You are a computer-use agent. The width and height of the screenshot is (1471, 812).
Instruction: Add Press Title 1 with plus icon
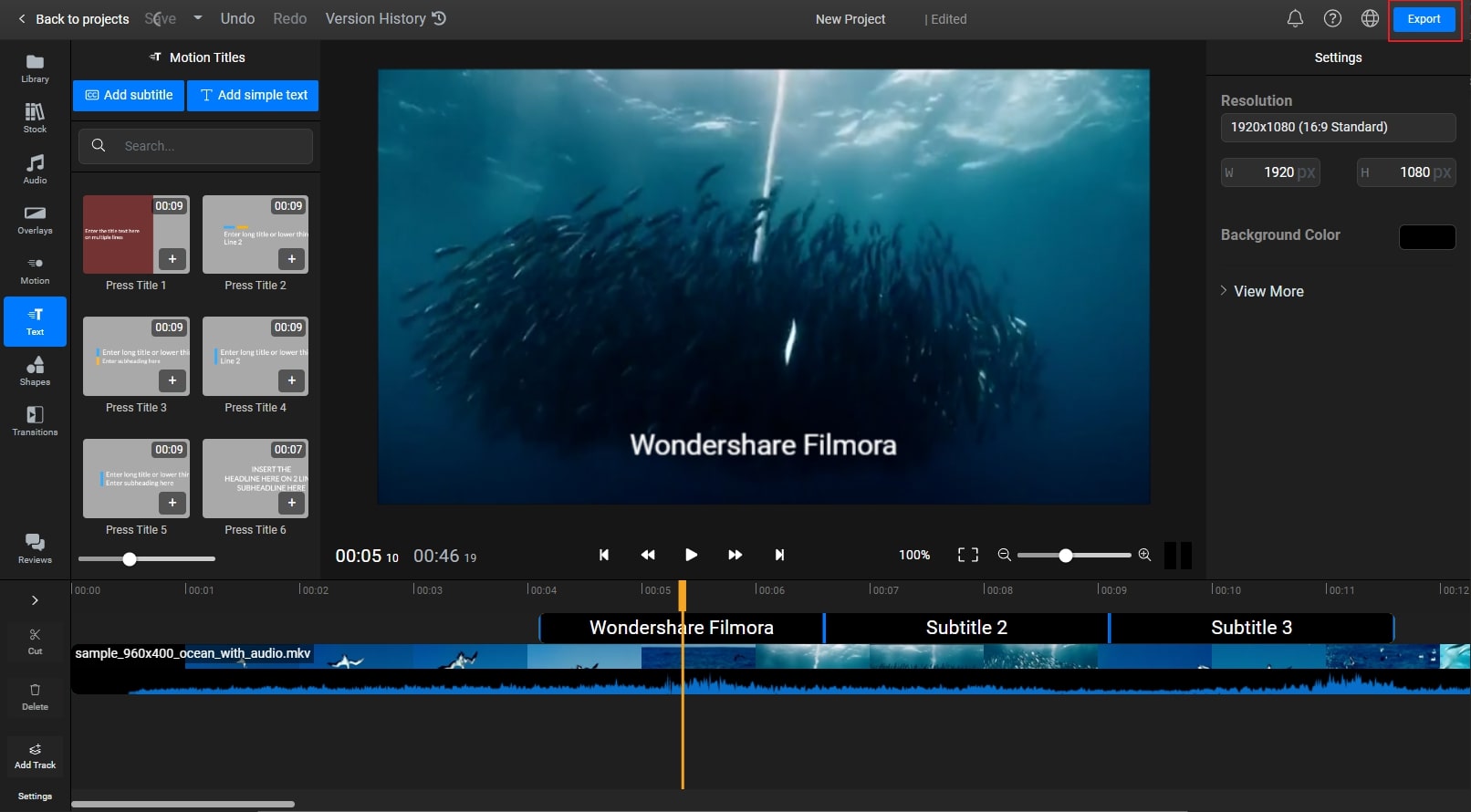172,259
